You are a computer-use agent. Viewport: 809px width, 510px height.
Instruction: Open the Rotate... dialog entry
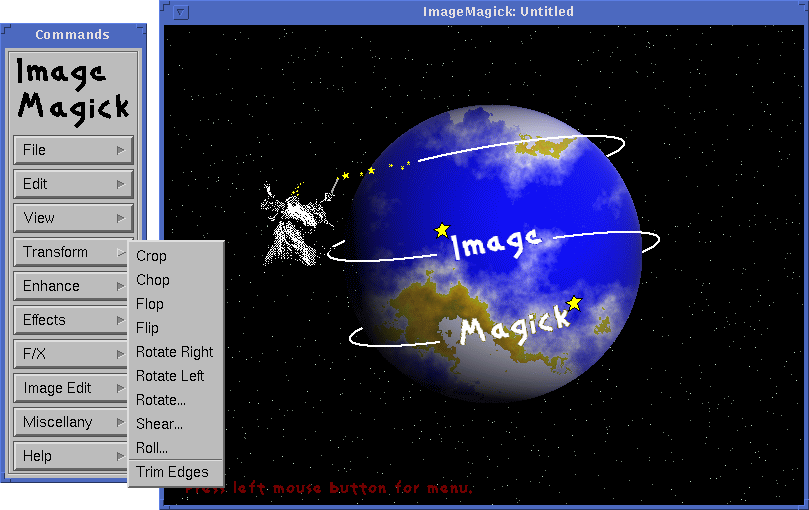(x=161, y=400)
